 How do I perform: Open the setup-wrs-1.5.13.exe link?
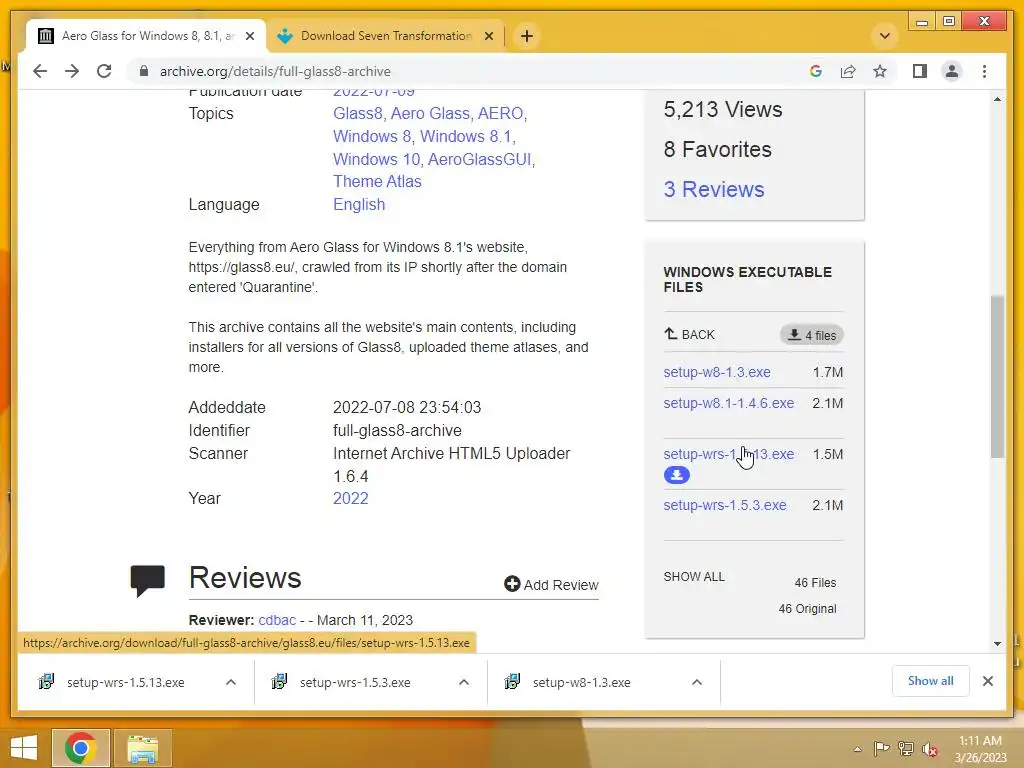pos(728,454)
